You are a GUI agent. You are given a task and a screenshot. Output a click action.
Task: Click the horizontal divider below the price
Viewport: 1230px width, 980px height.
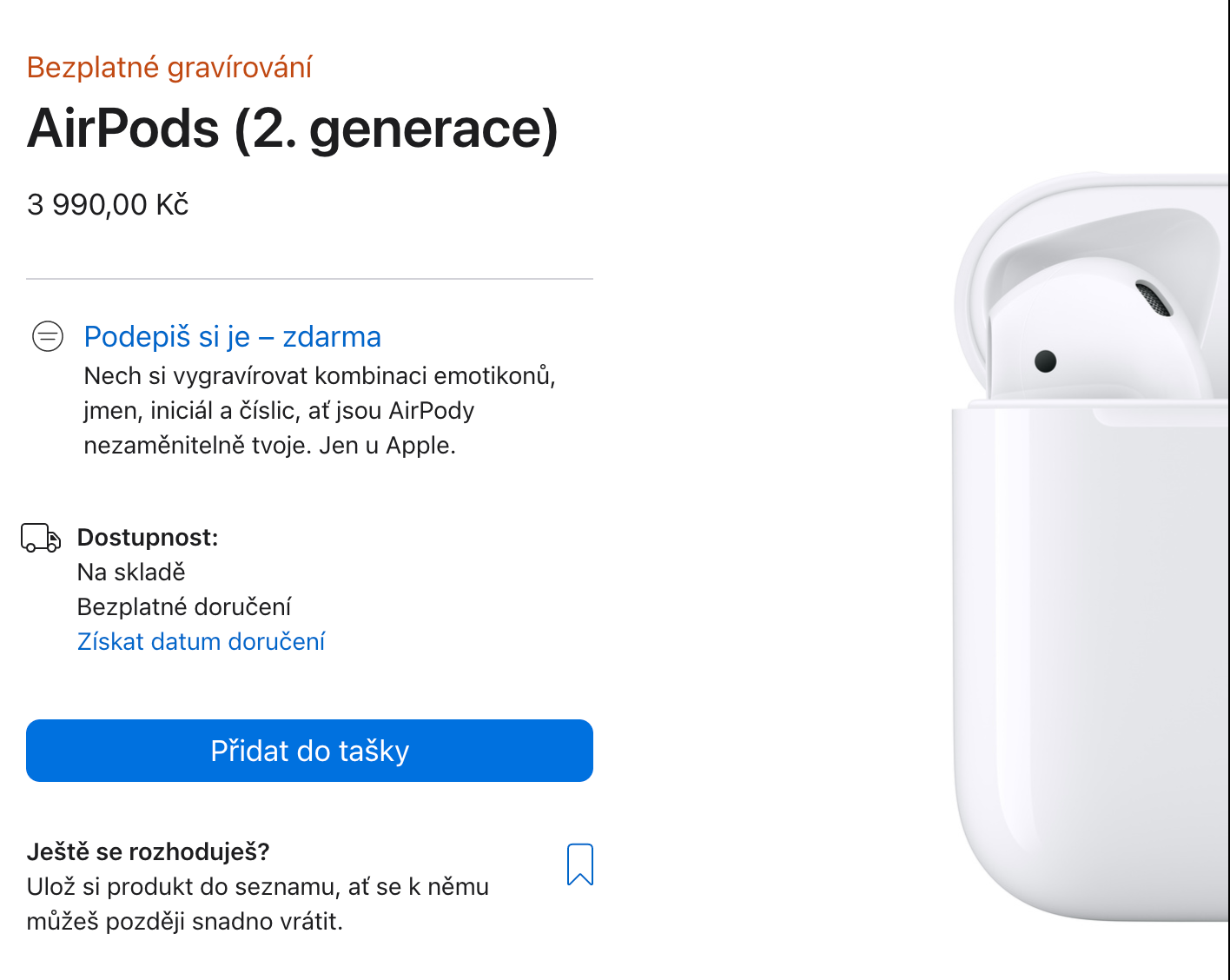coord(309,279)
